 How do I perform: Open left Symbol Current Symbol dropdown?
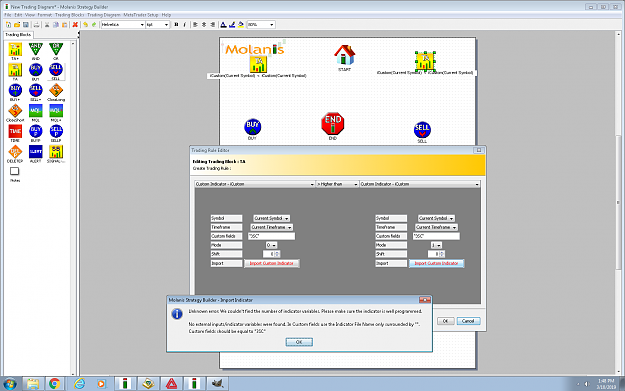point(271,218)
